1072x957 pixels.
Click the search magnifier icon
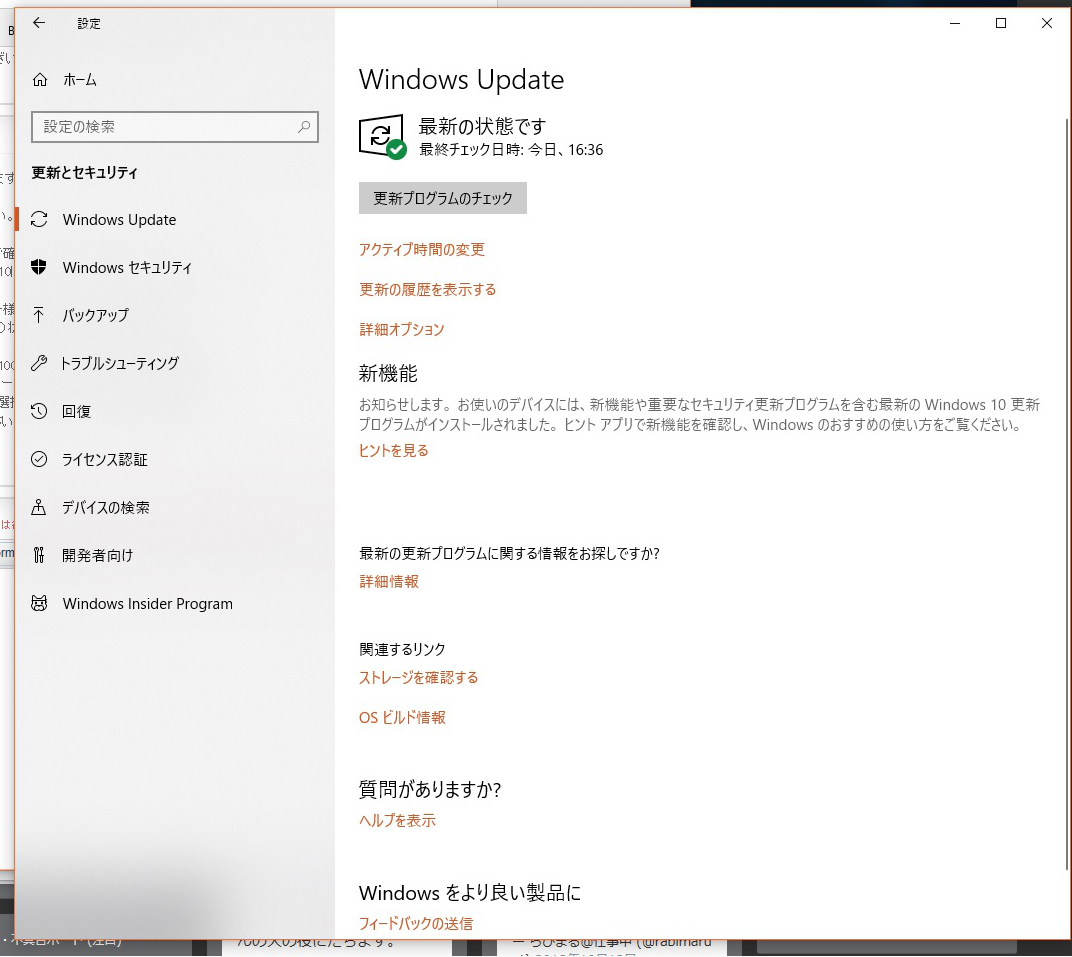304,126
